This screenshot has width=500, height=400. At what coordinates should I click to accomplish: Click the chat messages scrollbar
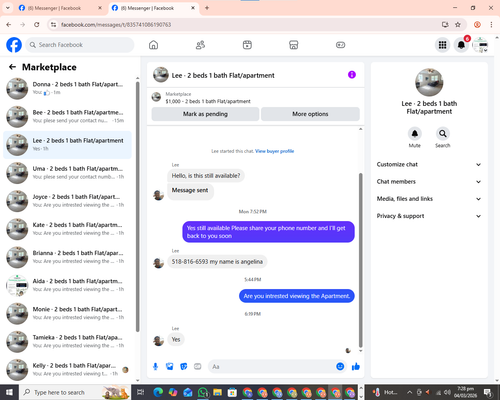pos(360,260)
